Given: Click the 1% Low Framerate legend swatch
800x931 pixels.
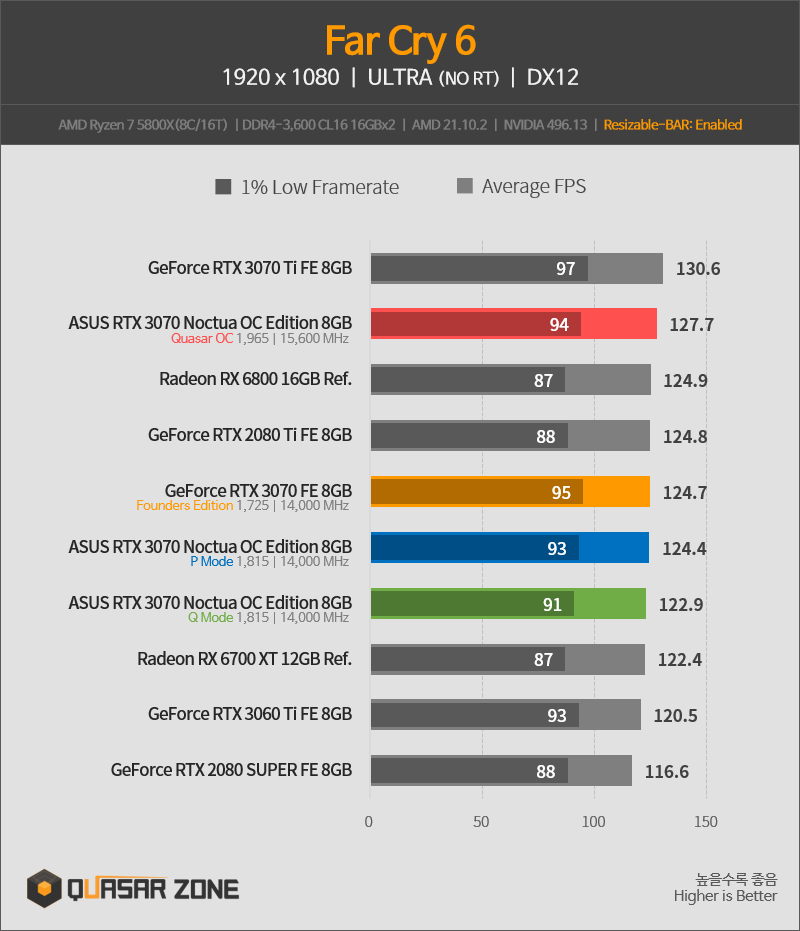Looking at the screenshot, I should click(x=223, y=187).
